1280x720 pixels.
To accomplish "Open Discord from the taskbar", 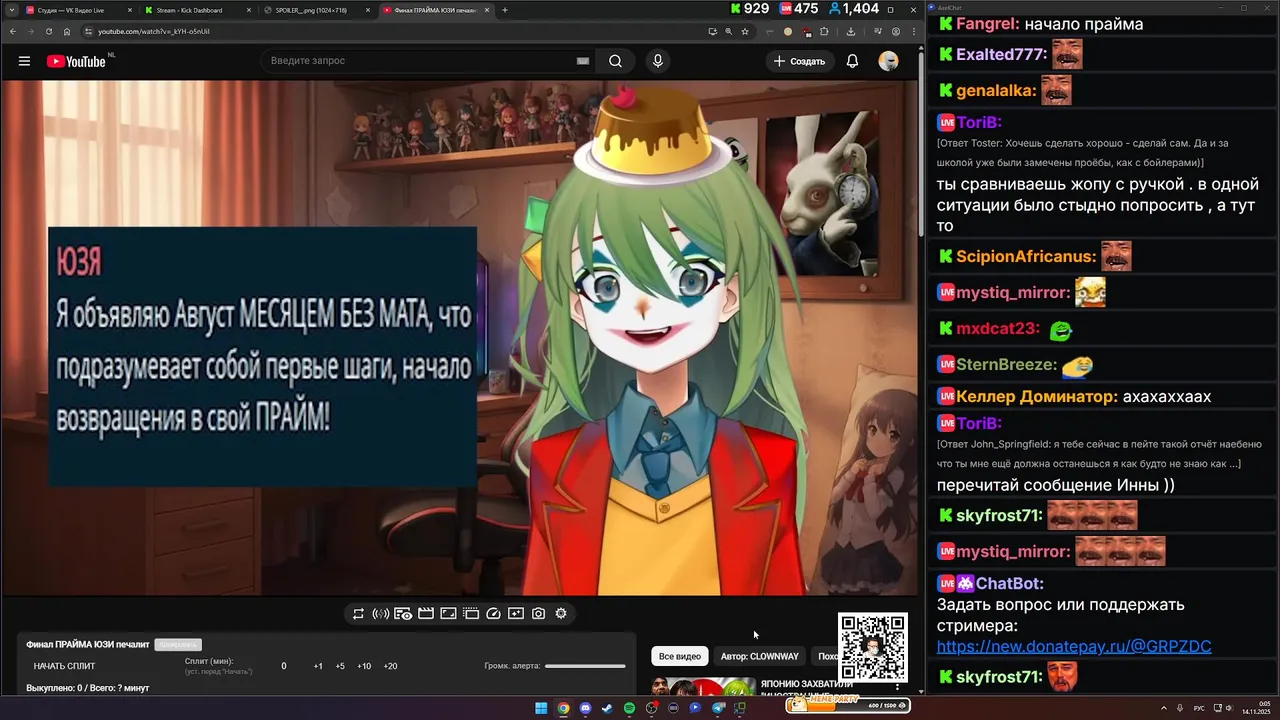I will [585, 708].
